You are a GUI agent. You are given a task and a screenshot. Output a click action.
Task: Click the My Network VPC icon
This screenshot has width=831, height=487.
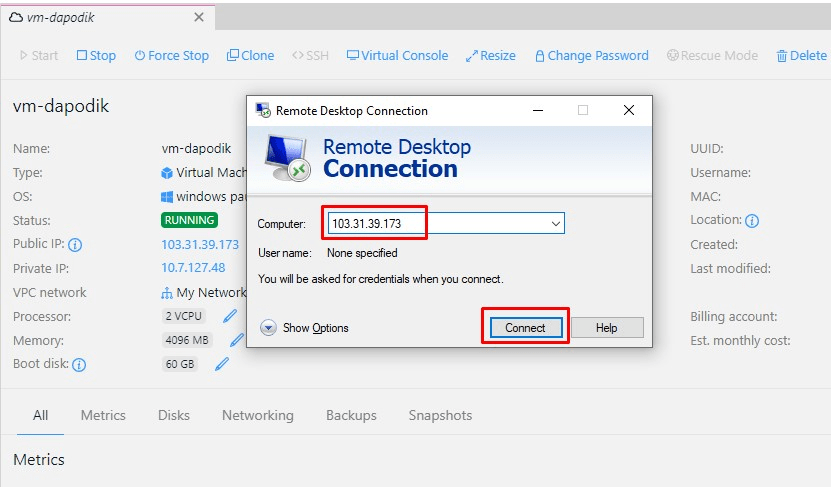coord(167,293)
